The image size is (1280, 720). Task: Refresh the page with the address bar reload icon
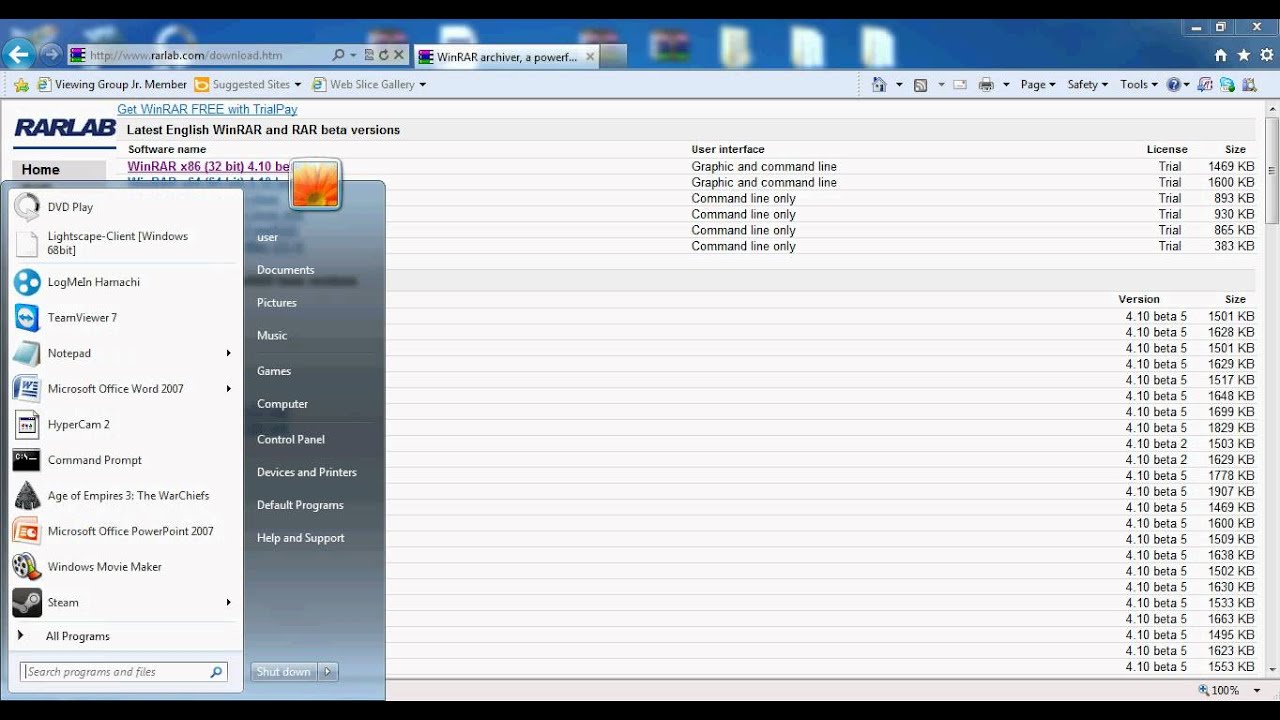pos(384,55)
